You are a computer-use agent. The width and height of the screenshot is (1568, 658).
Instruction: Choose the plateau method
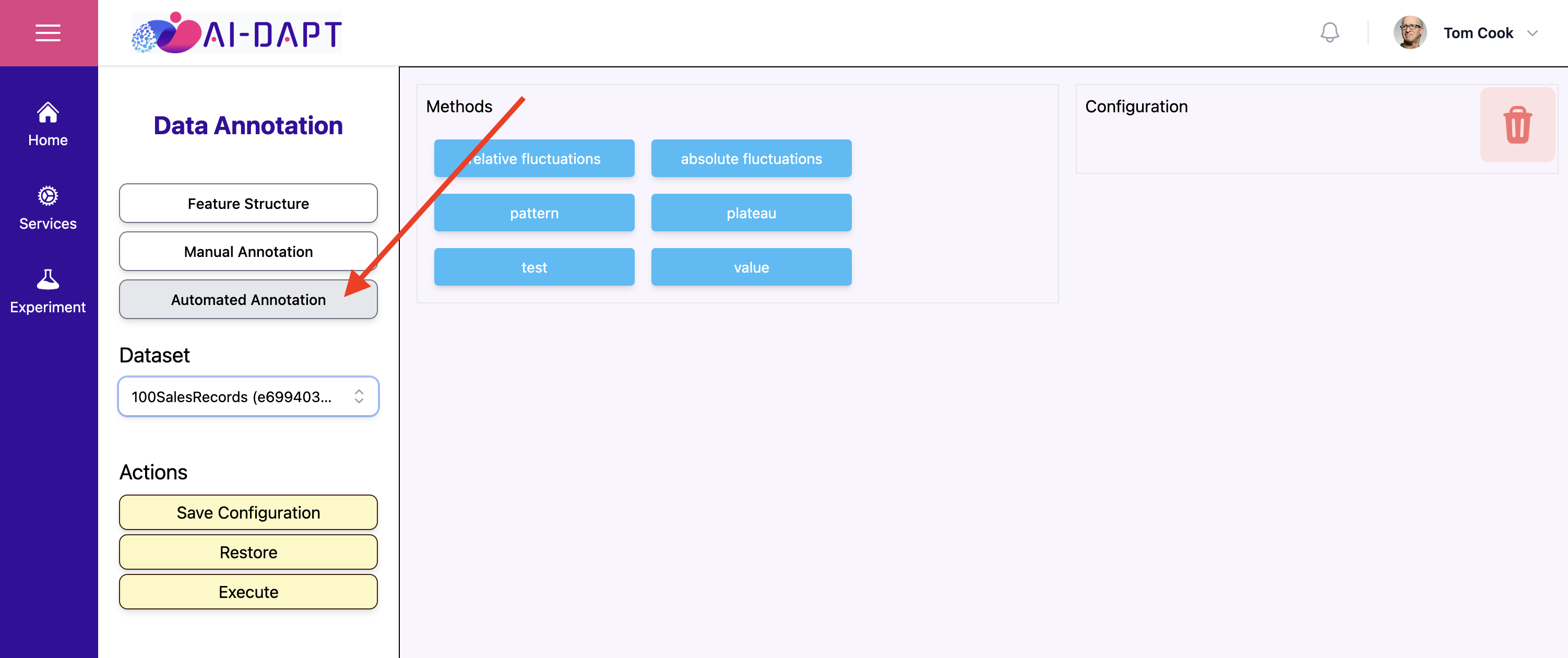point(751,213)
